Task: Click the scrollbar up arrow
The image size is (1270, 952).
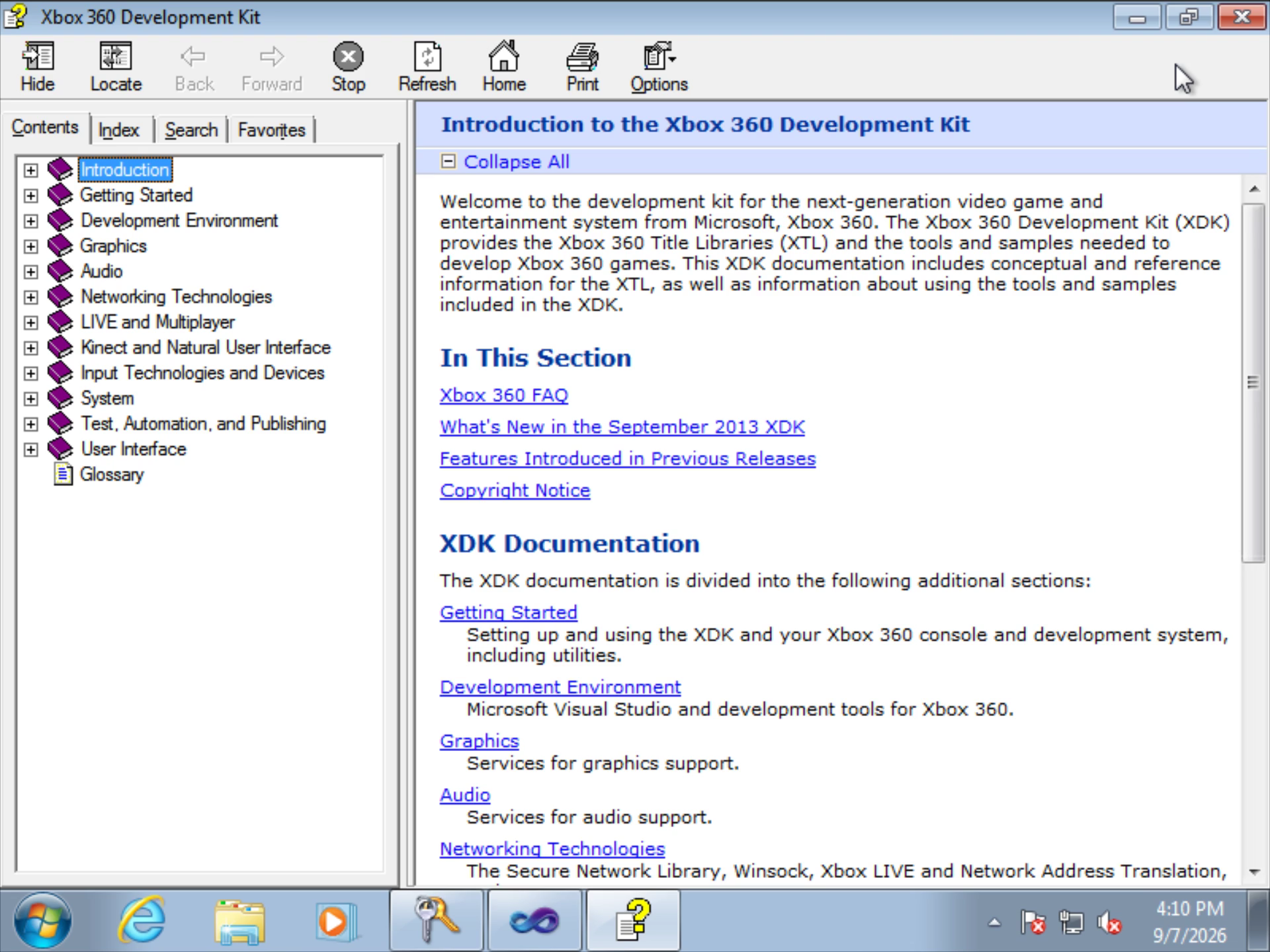Action: pyautogui.click(x=1253, y=189)
